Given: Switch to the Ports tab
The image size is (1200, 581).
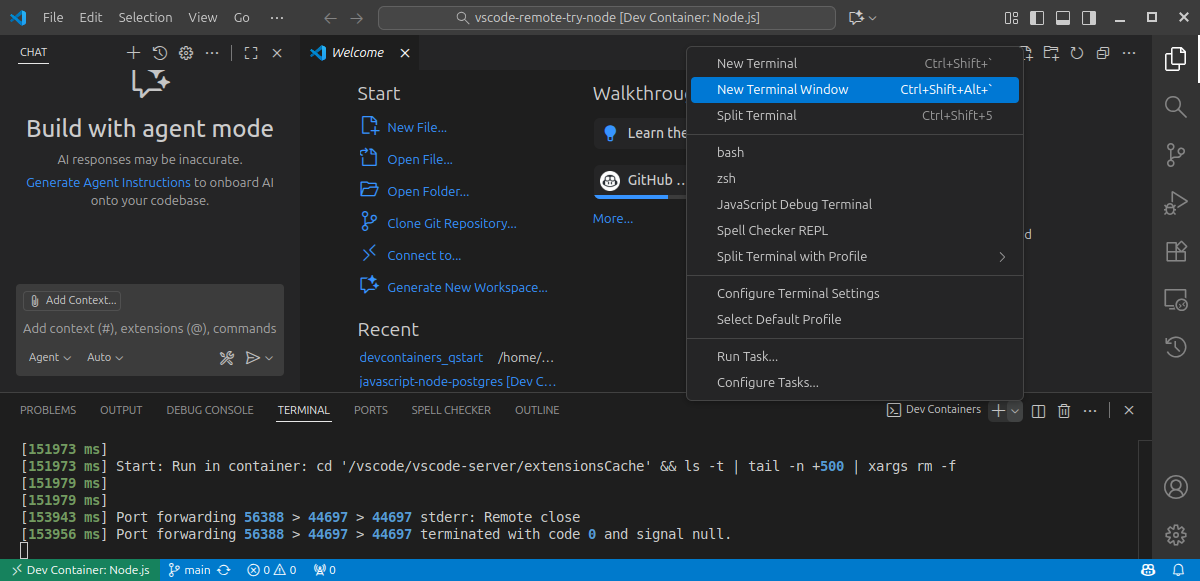Looking at the screenshot, I should (x=371, y=411).
